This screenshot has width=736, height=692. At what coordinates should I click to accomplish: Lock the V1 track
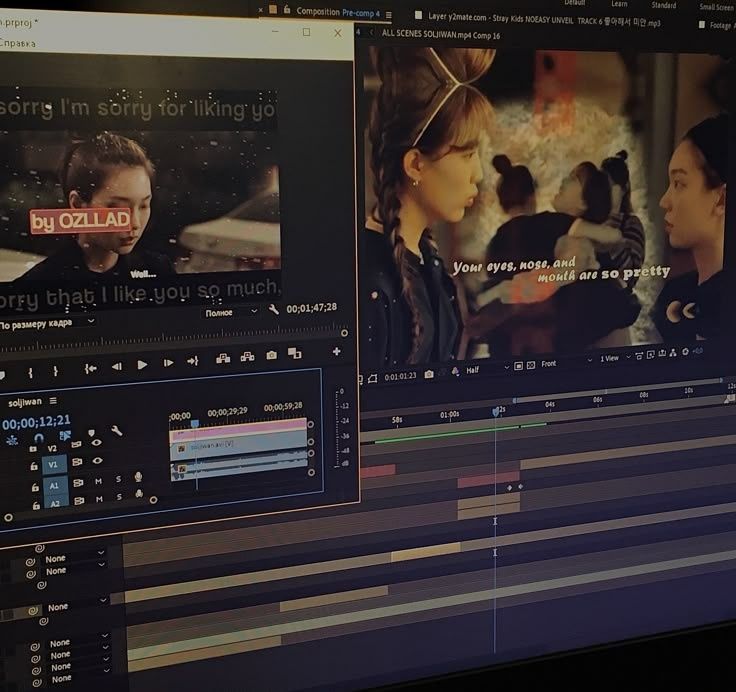point(34,466)
